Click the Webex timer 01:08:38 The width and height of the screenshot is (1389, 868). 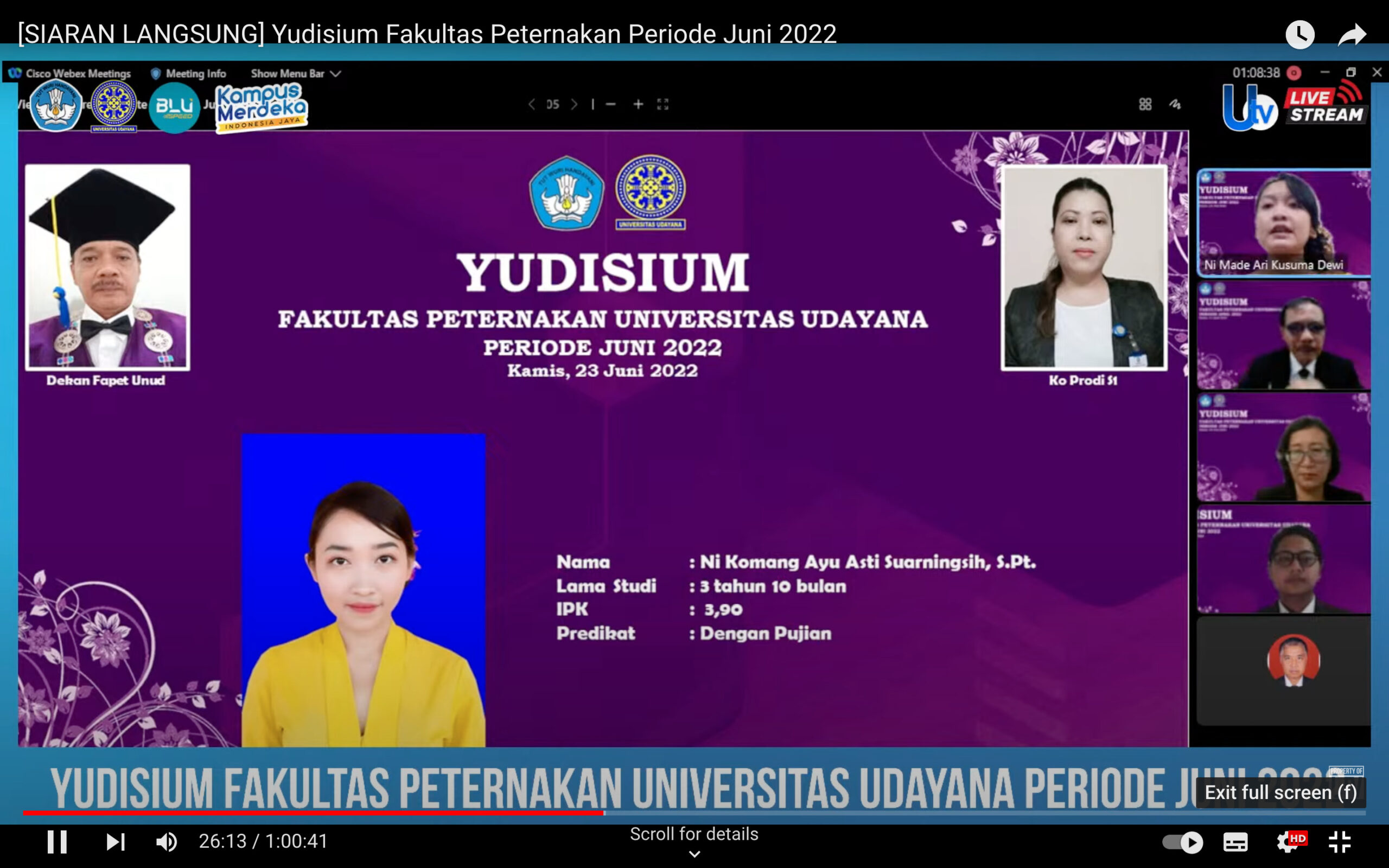(x=1256, y=73)
